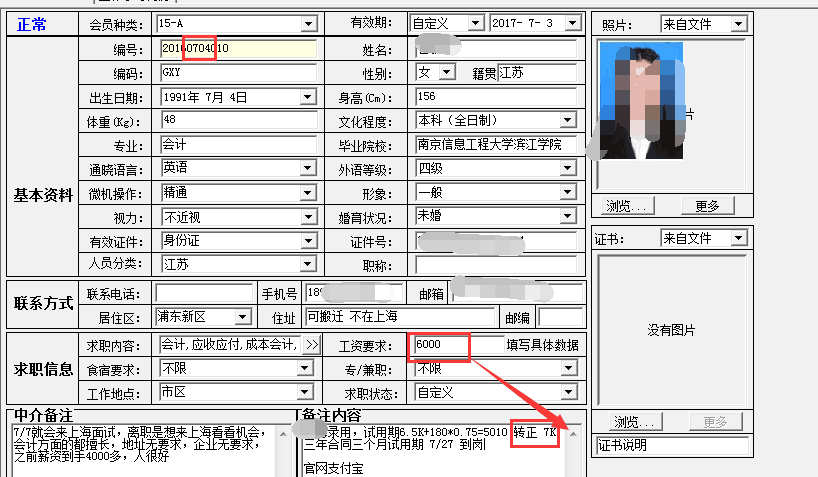Expand the 文化程度 dropdown
This screenshot has width=818, height=477.
tap(568, 120)
